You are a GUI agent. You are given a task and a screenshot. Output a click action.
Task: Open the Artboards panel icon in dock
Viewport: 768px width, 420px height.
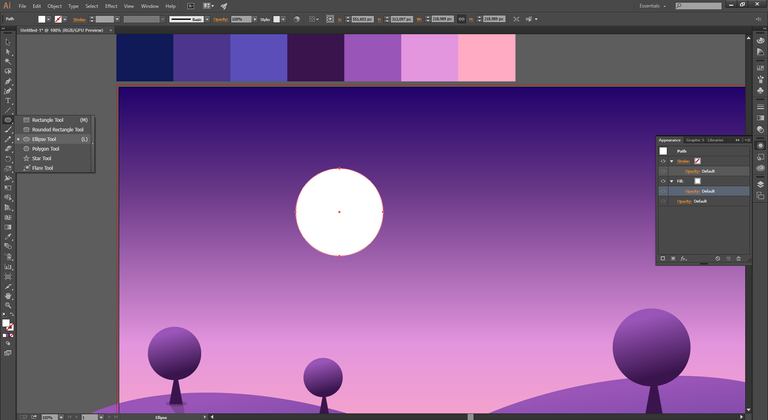pos(760,196)
